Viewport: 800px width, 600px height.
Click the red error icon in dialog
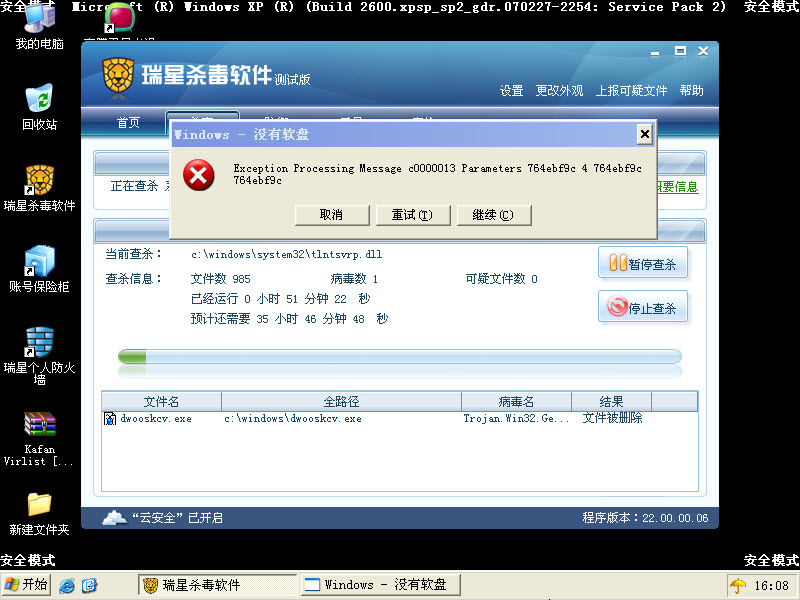198,175
